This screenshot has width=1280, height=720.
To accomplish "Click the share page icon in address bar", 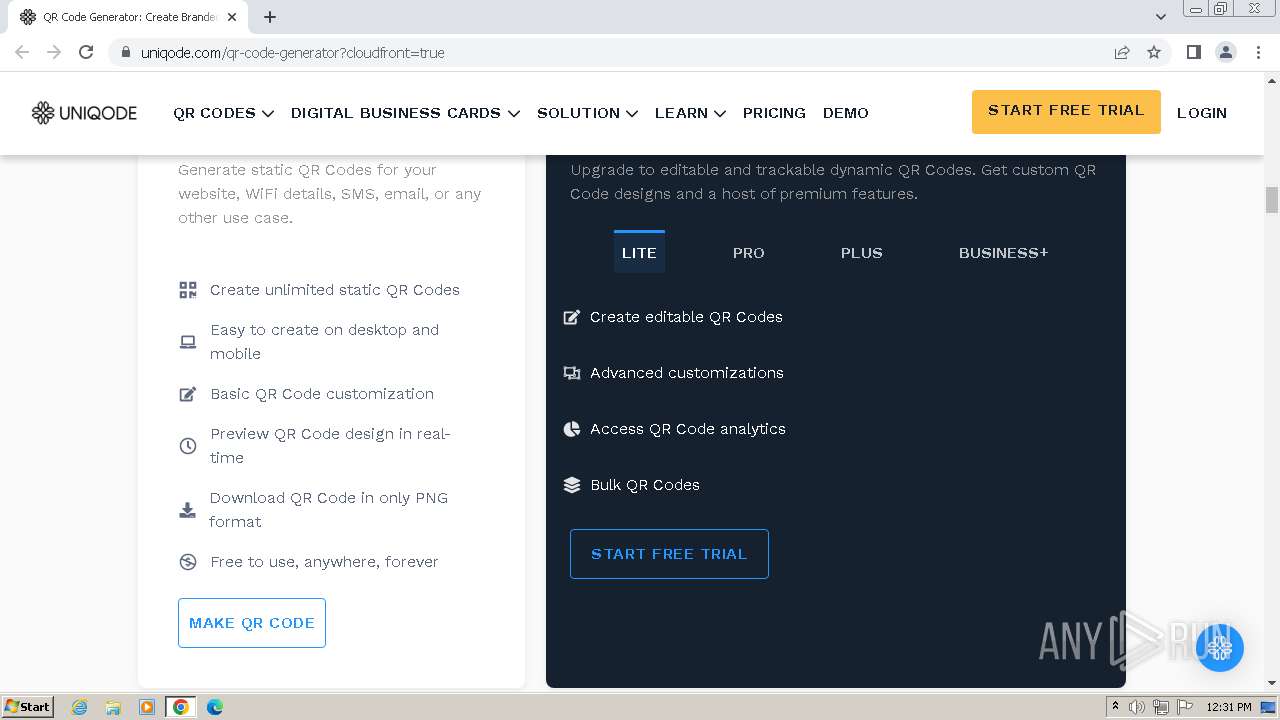I will pos(1122,52).
